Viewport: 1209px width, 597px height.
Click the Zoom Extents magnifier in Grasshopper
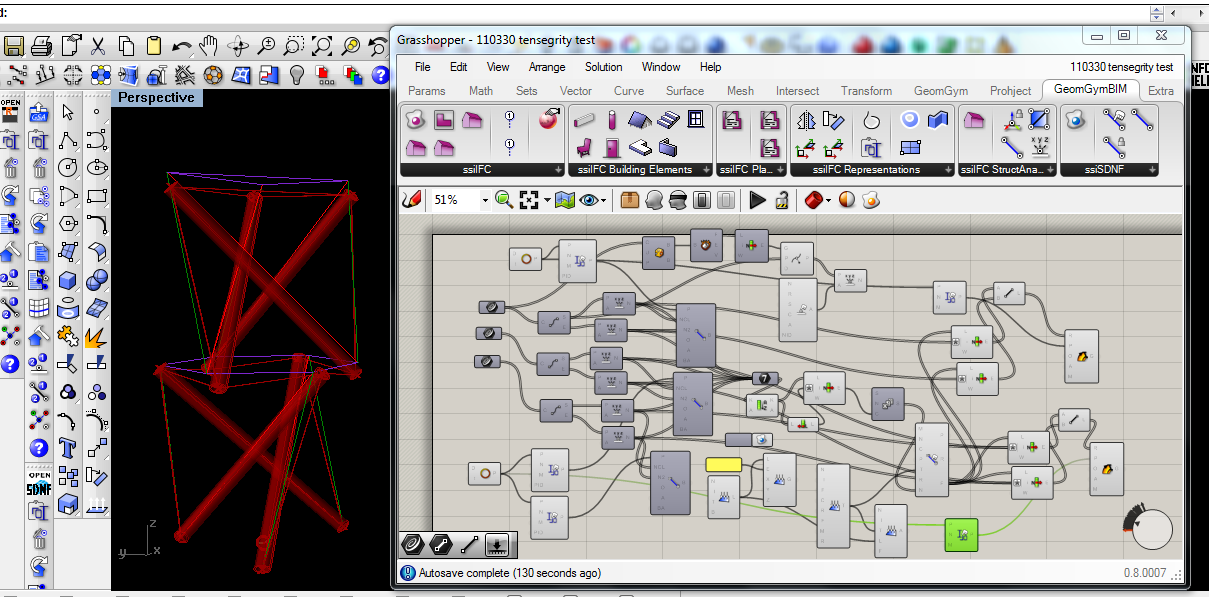coord(503,200)
